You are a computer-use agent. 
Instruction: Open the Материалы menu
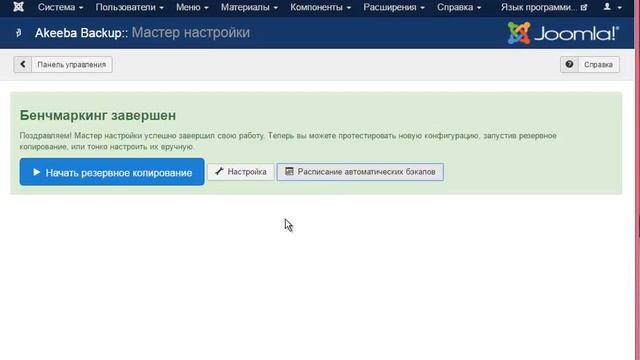click(x=249, y=7)
